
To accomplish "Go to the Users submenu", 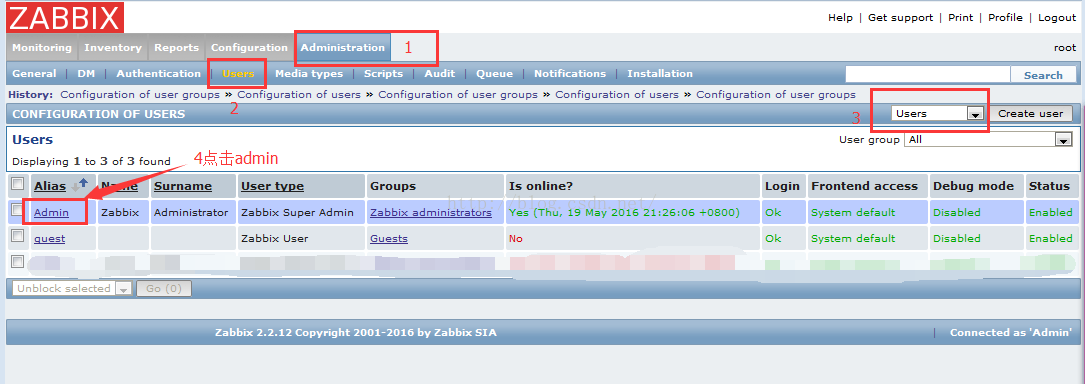I will click(238, 73).
